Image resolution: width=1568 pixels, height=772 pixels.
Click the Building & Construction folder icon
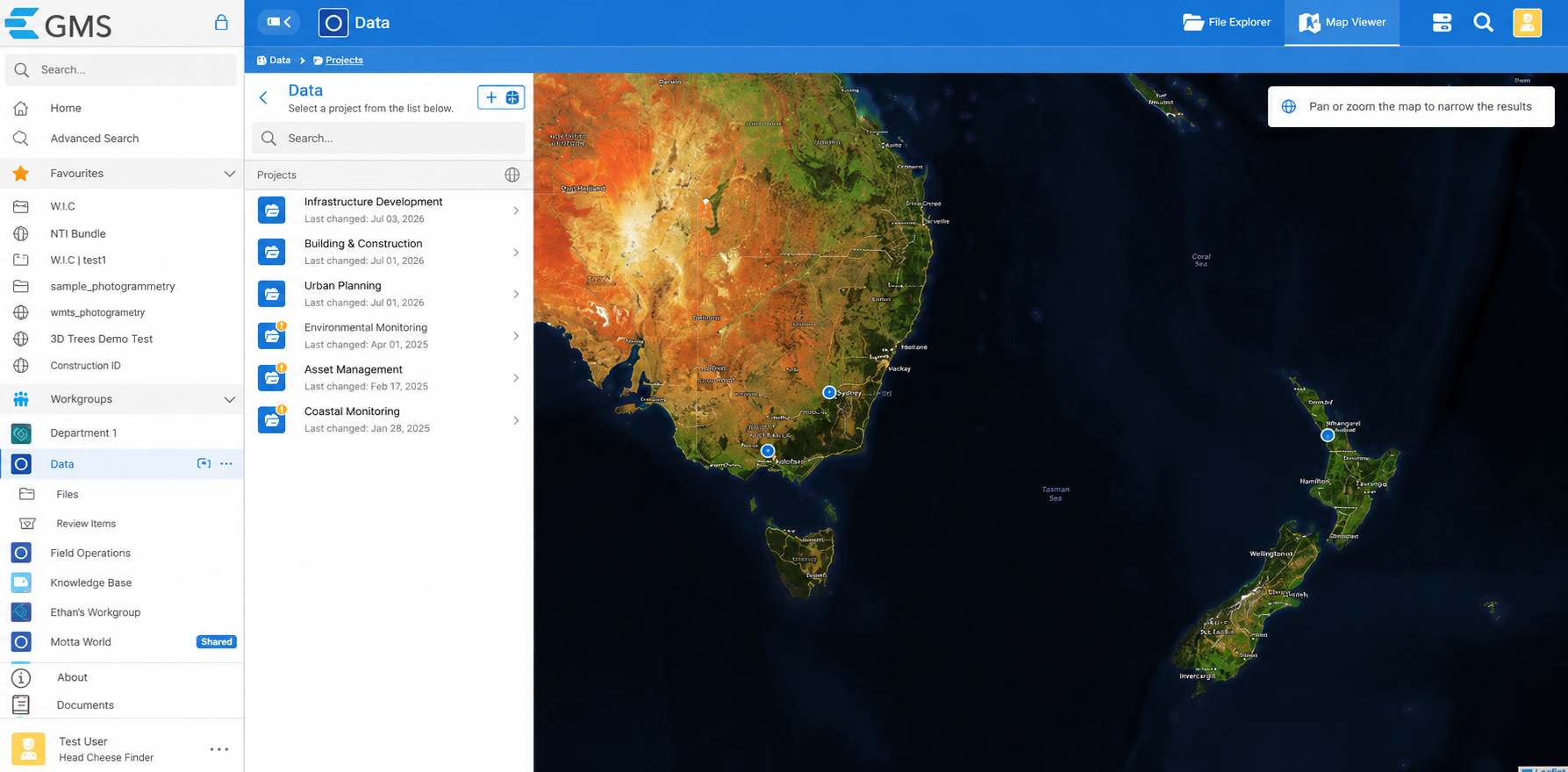272,252
